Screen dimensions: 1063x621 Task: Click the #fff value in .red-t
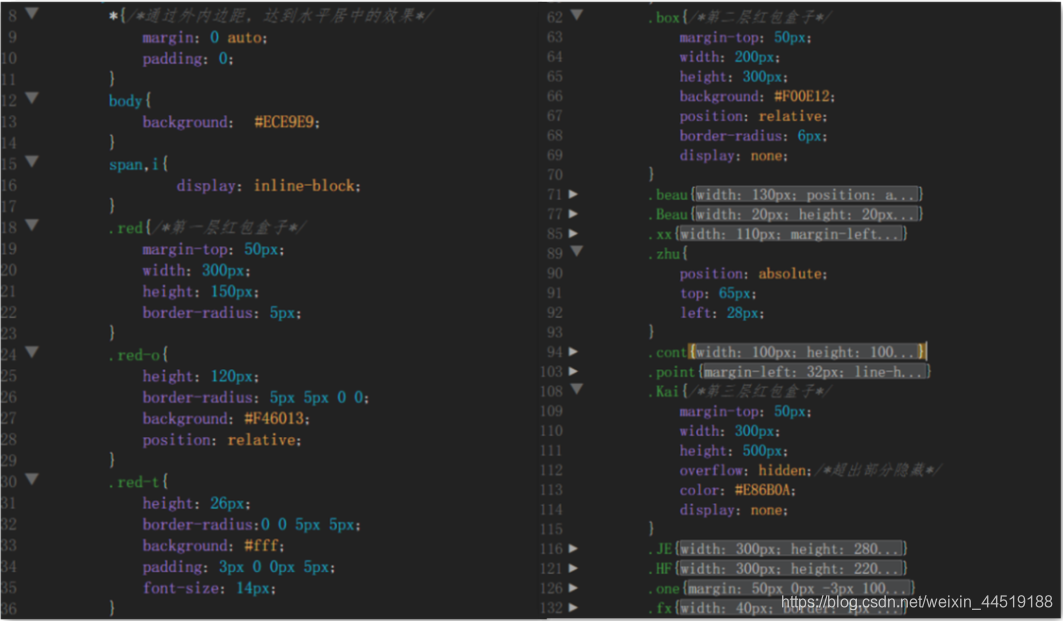coord(262,546)
